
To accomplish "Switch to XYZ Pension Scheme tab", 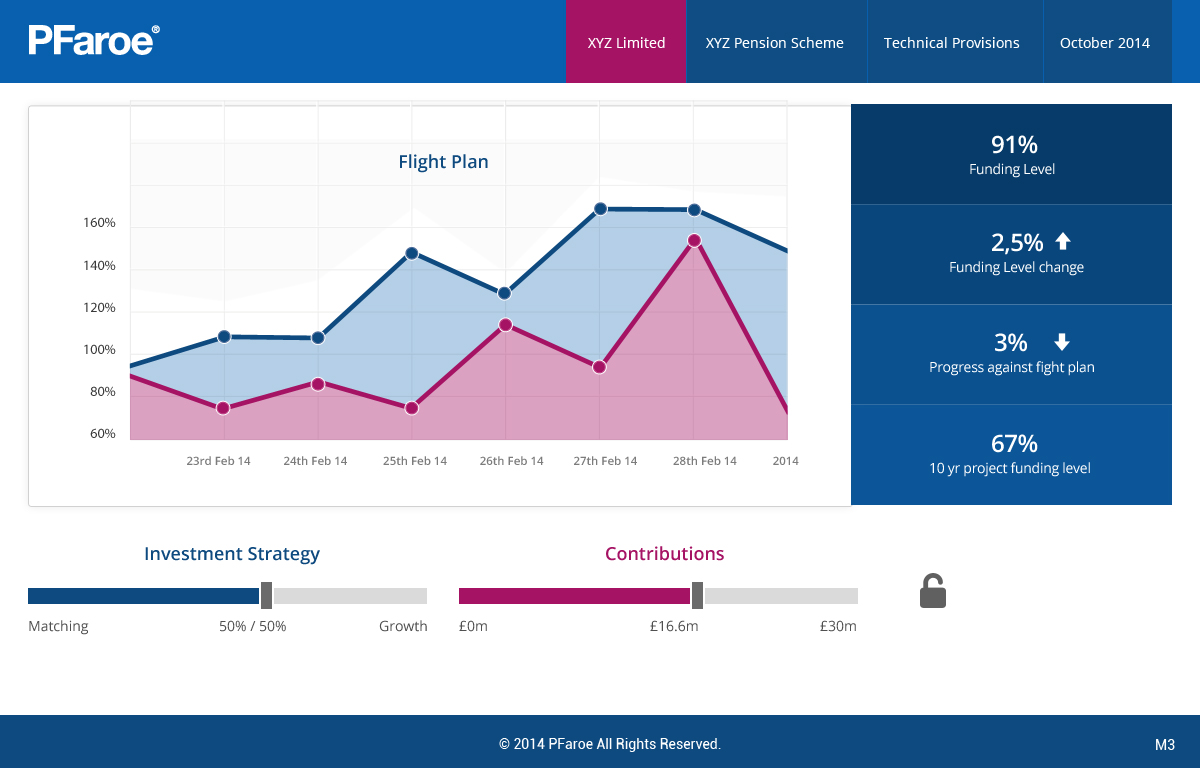I will [775, 42].
